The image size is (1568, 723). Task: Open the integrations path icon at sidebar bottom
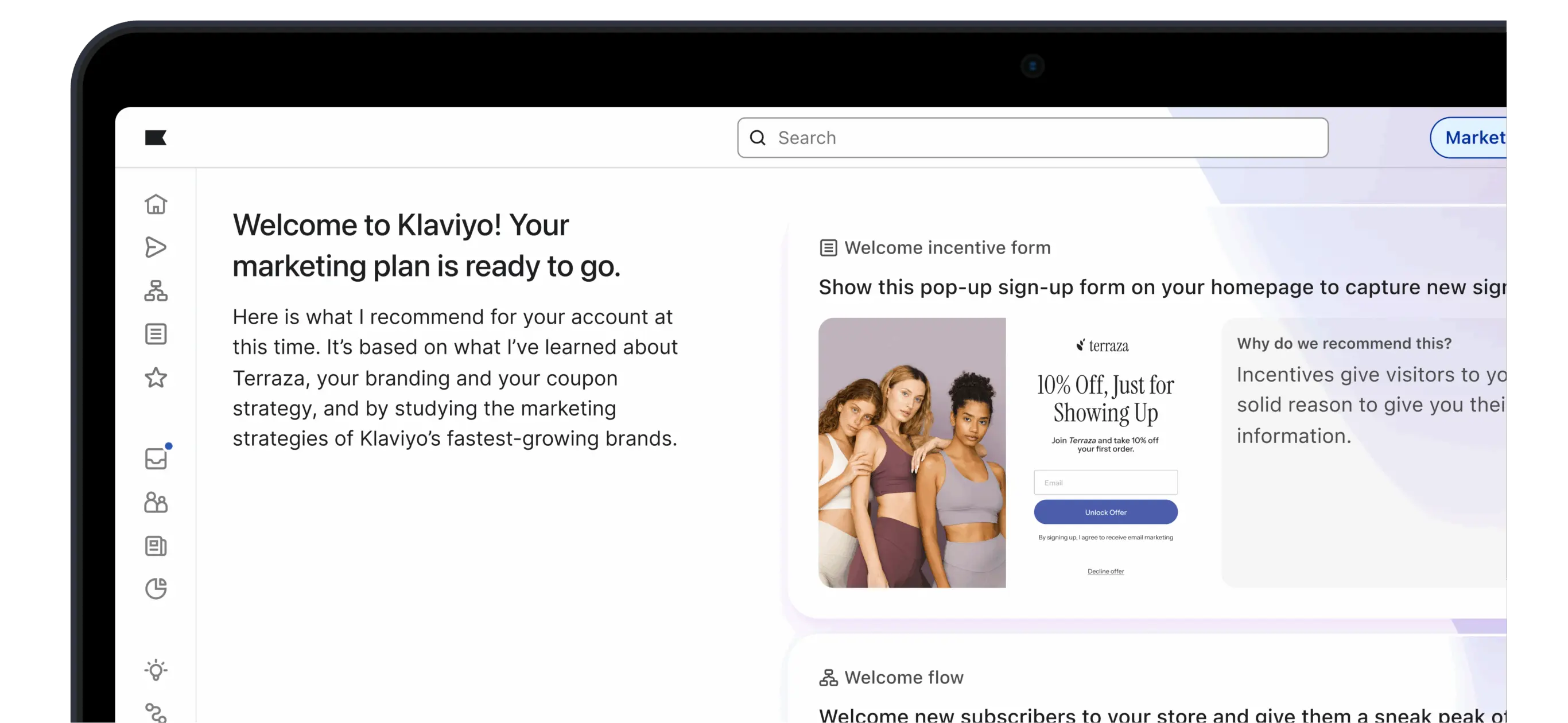pos(156,713)
